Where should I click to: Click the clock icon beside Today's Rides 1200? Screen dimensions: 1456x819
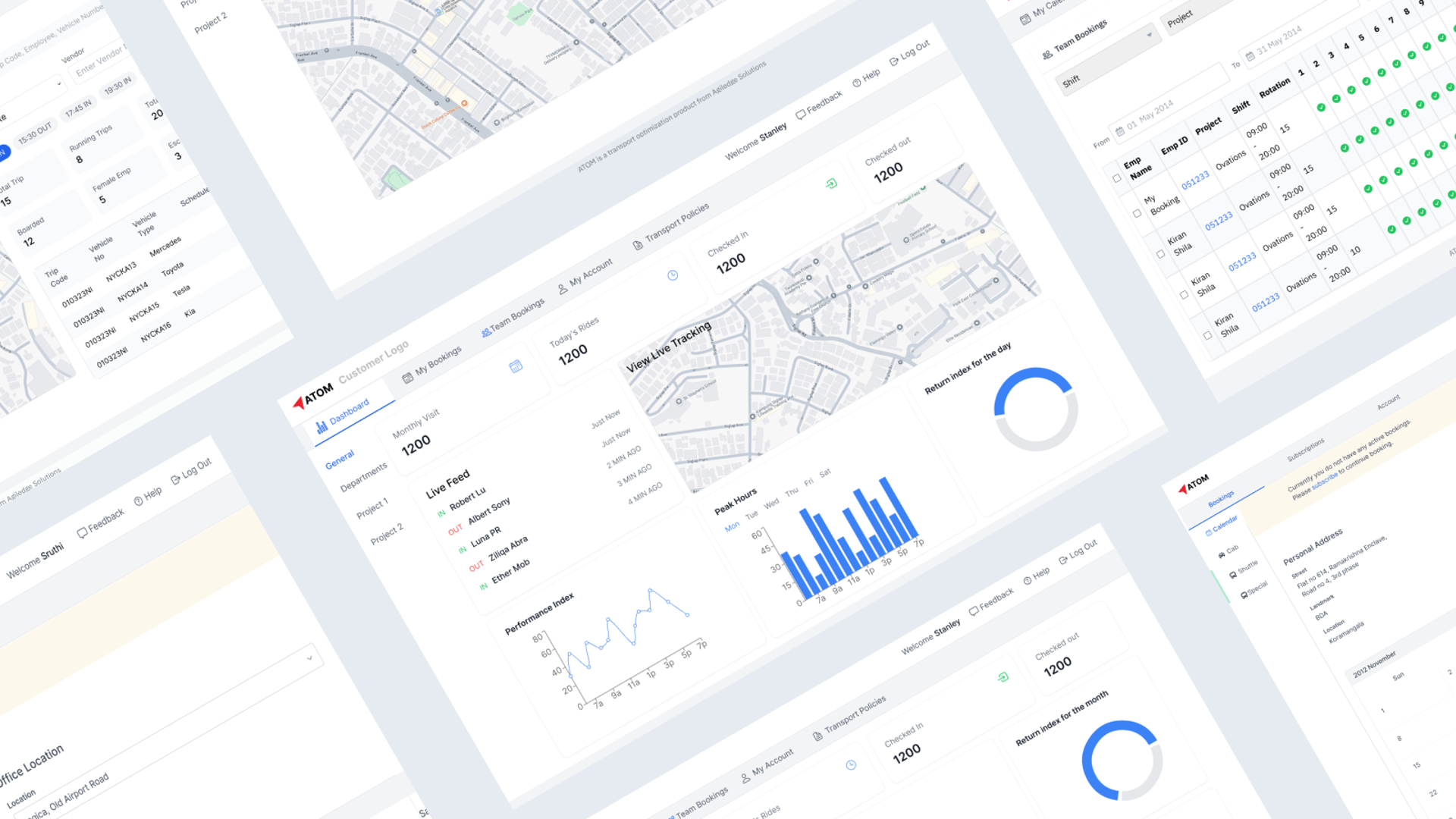(x=673, y=275)
